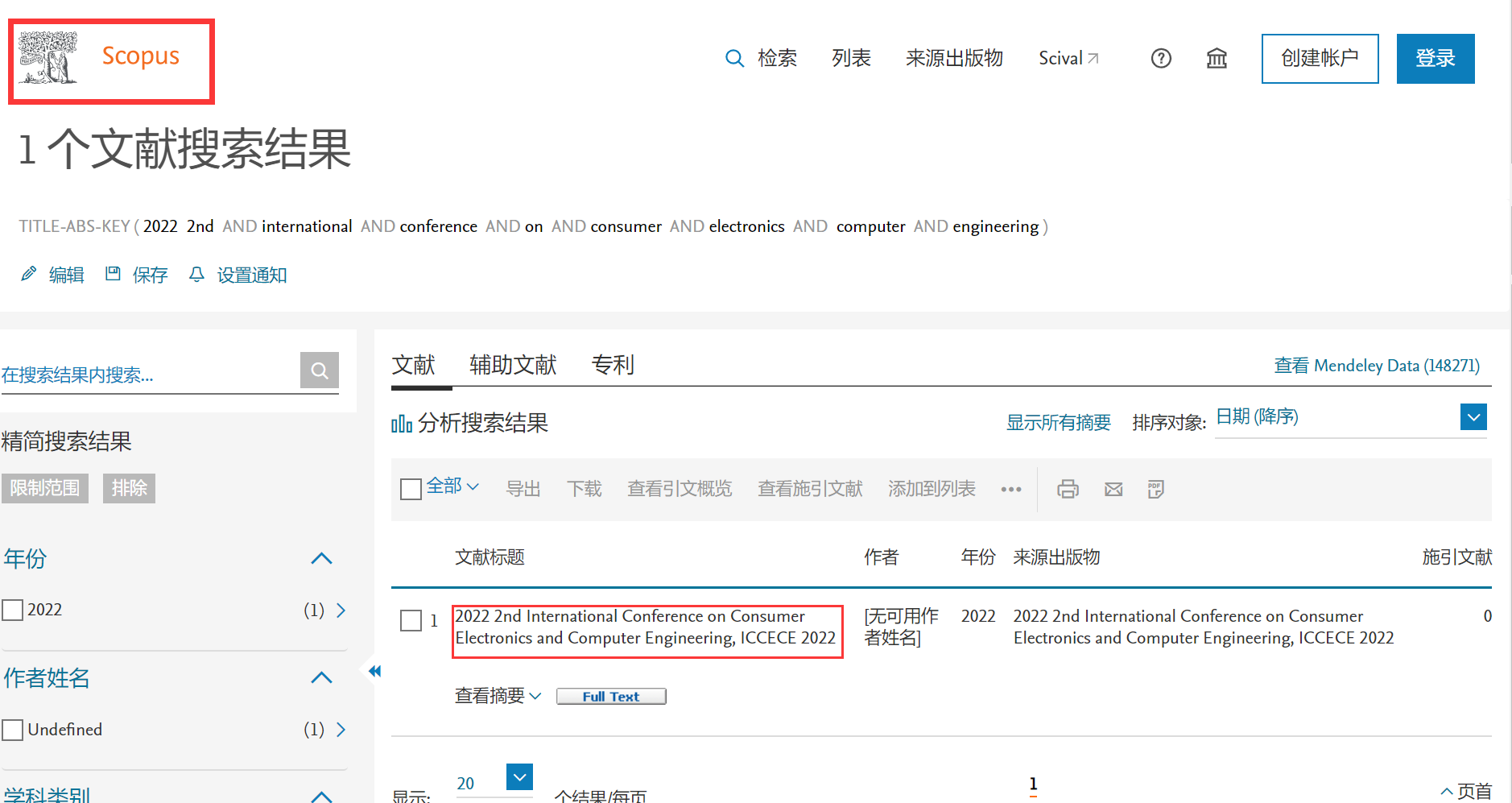
Task: Click the 分析搜索结果 link
Action: [483, 423]
